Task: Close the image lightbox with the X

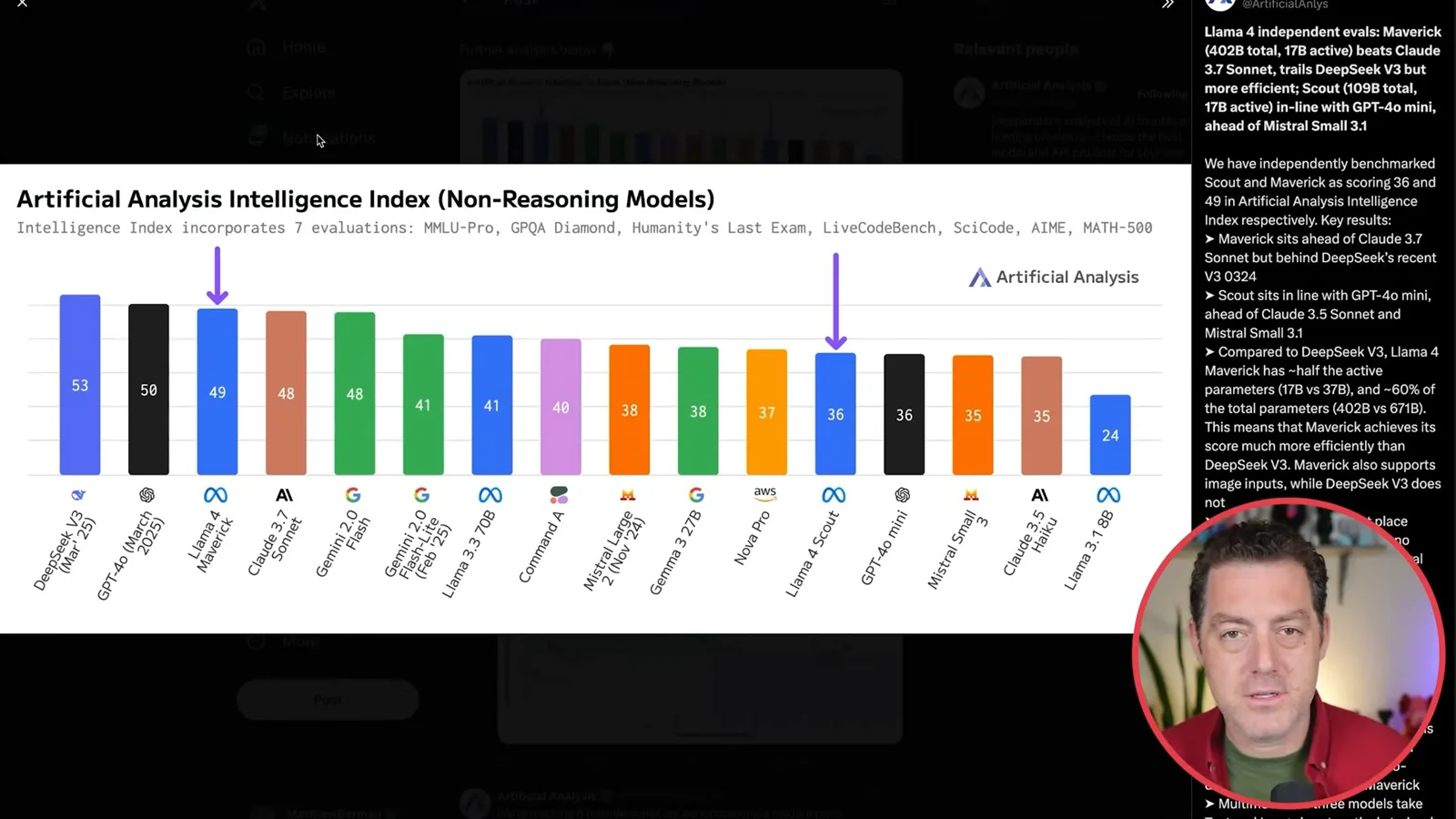Action: coord(23,4)
